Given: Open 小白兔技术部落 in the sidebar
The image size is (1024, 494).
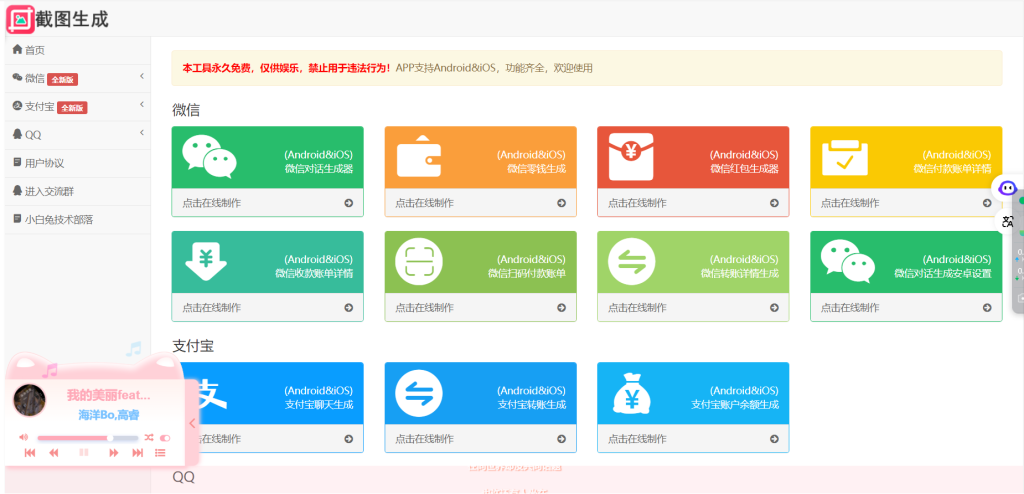Looking at the screenshot, I should click(78, 220).
